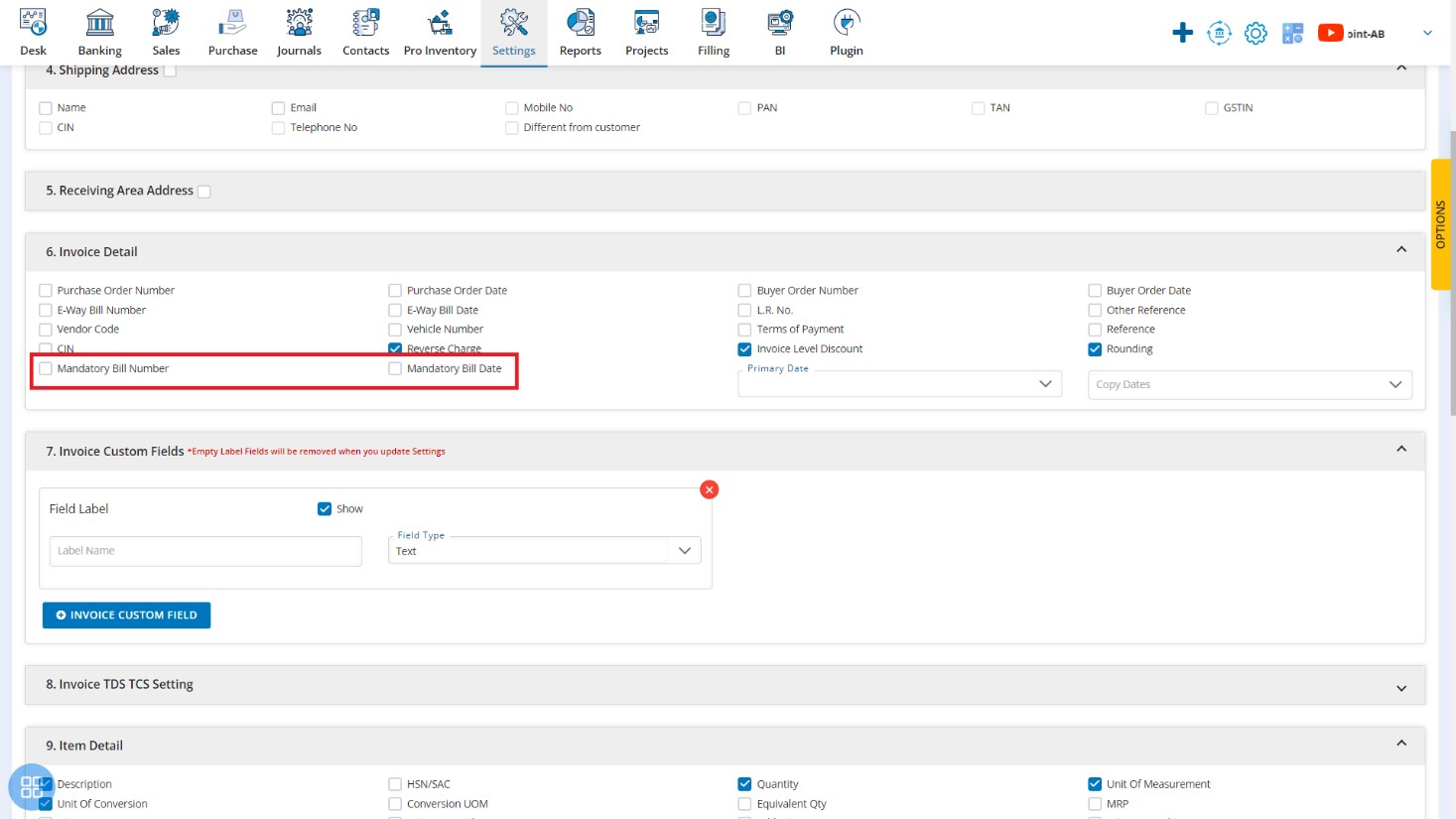The height and width of the screenshot is (819, 1456).
Task: Tick the Telephone No checkbox
Action: [x=279, y=128]
